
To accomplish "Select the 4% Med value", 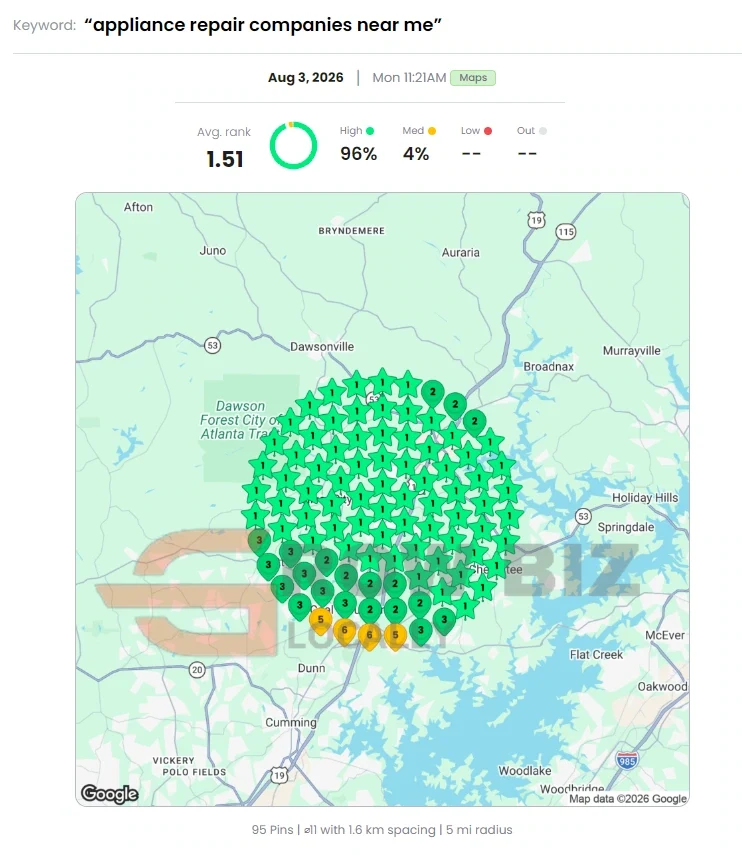I will click(x=416, y=154).
